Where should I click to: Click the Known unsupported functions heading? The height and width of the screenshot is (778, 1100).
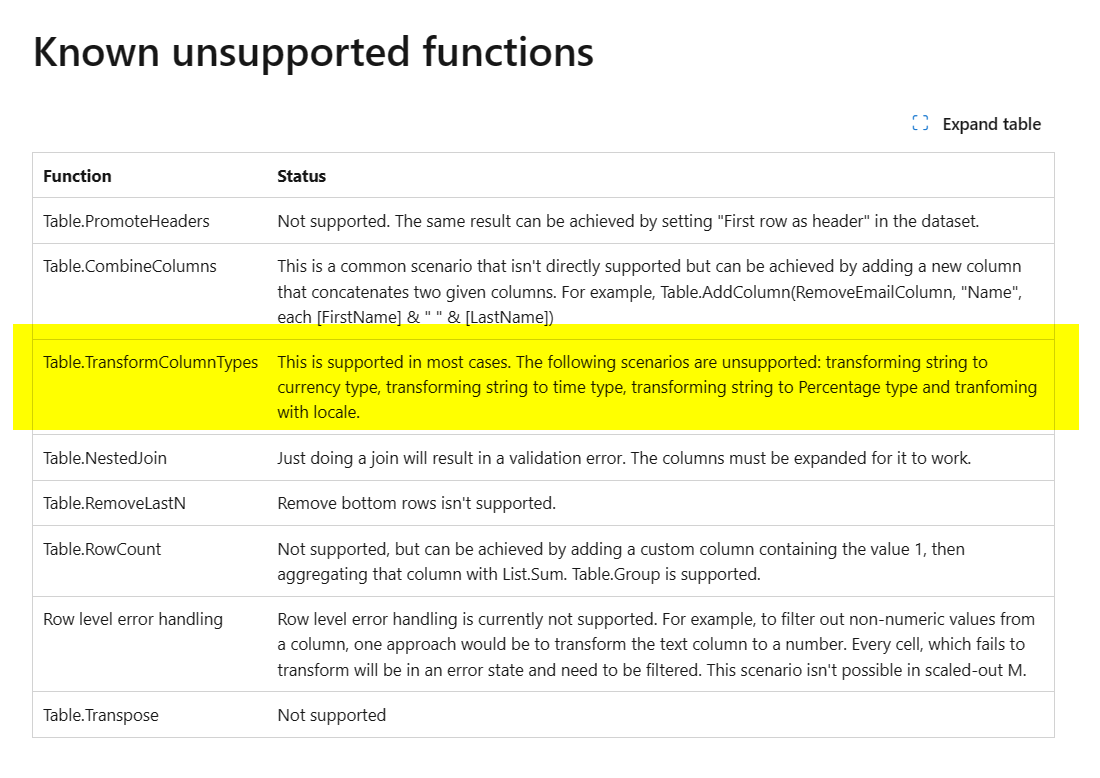pyautogui.click(x=314, y=53)
